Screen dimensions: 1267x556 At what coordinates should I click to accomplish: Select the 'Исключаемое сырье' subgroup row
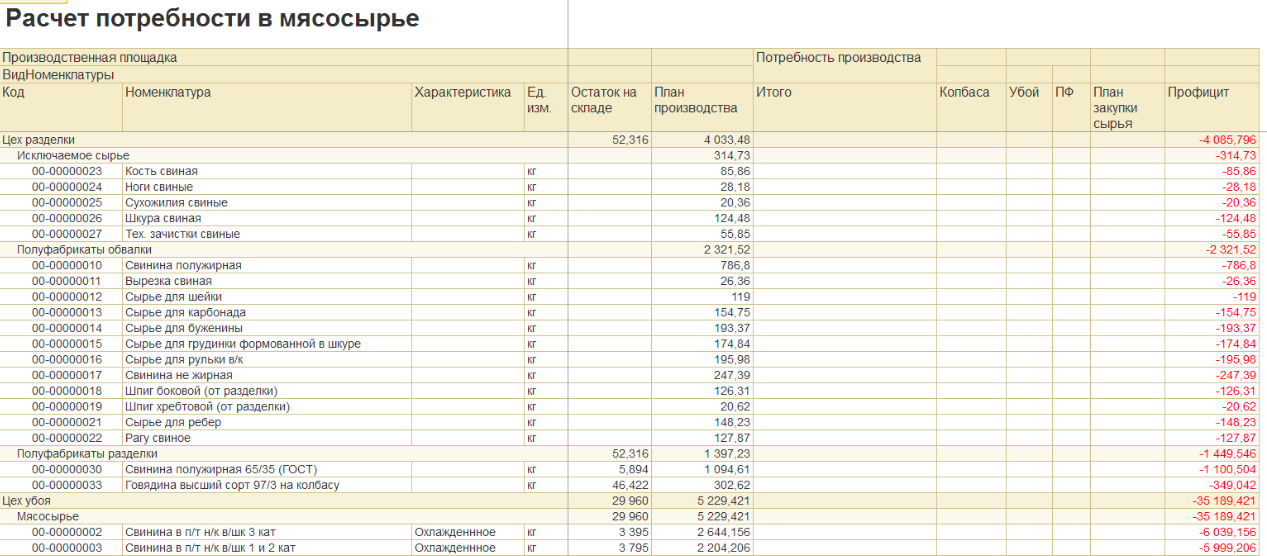tap(630, 156)
